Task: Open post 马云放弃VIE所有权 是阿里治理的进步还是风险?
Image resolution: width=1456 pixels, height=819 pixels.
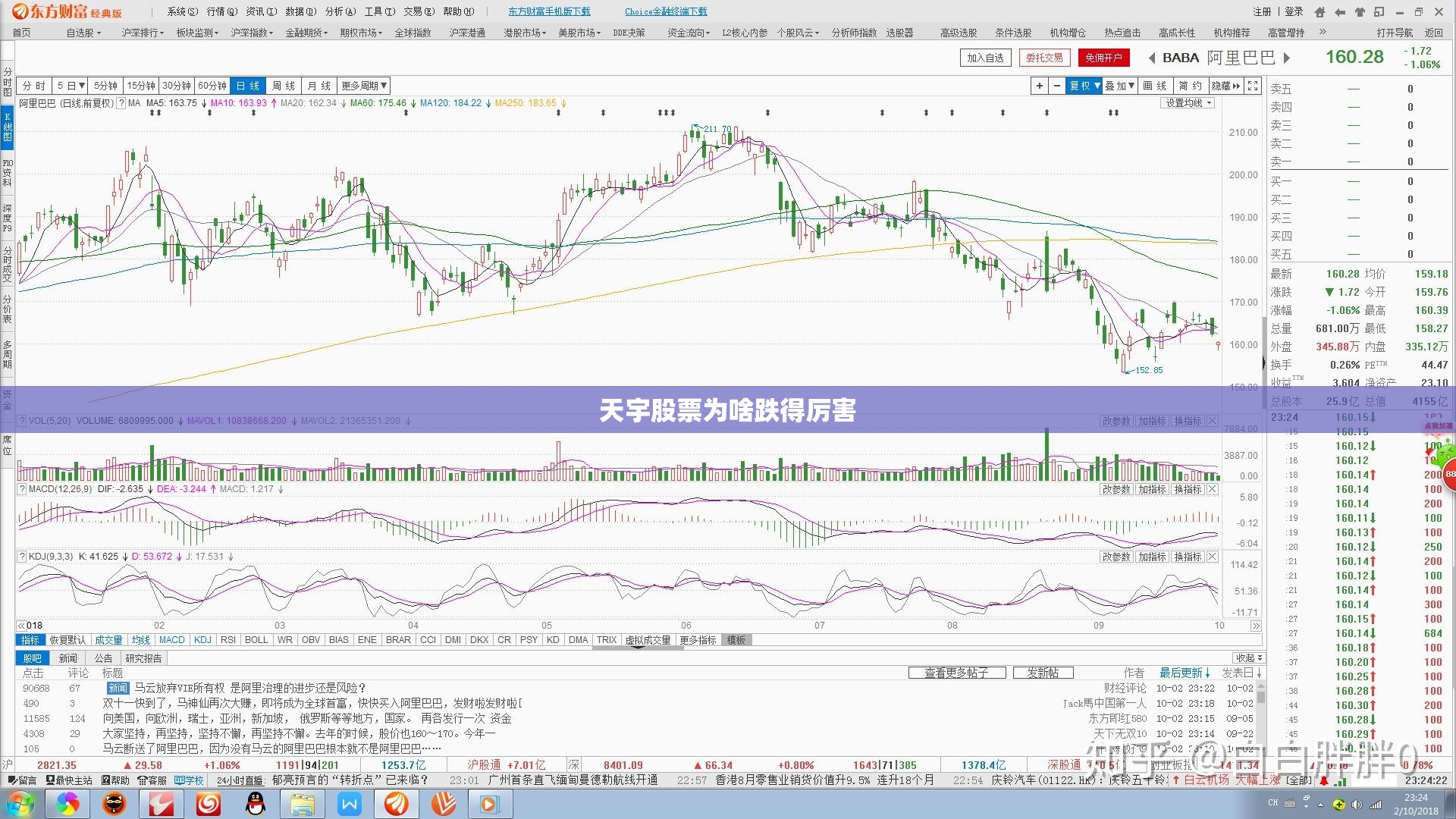Action: 250,688
